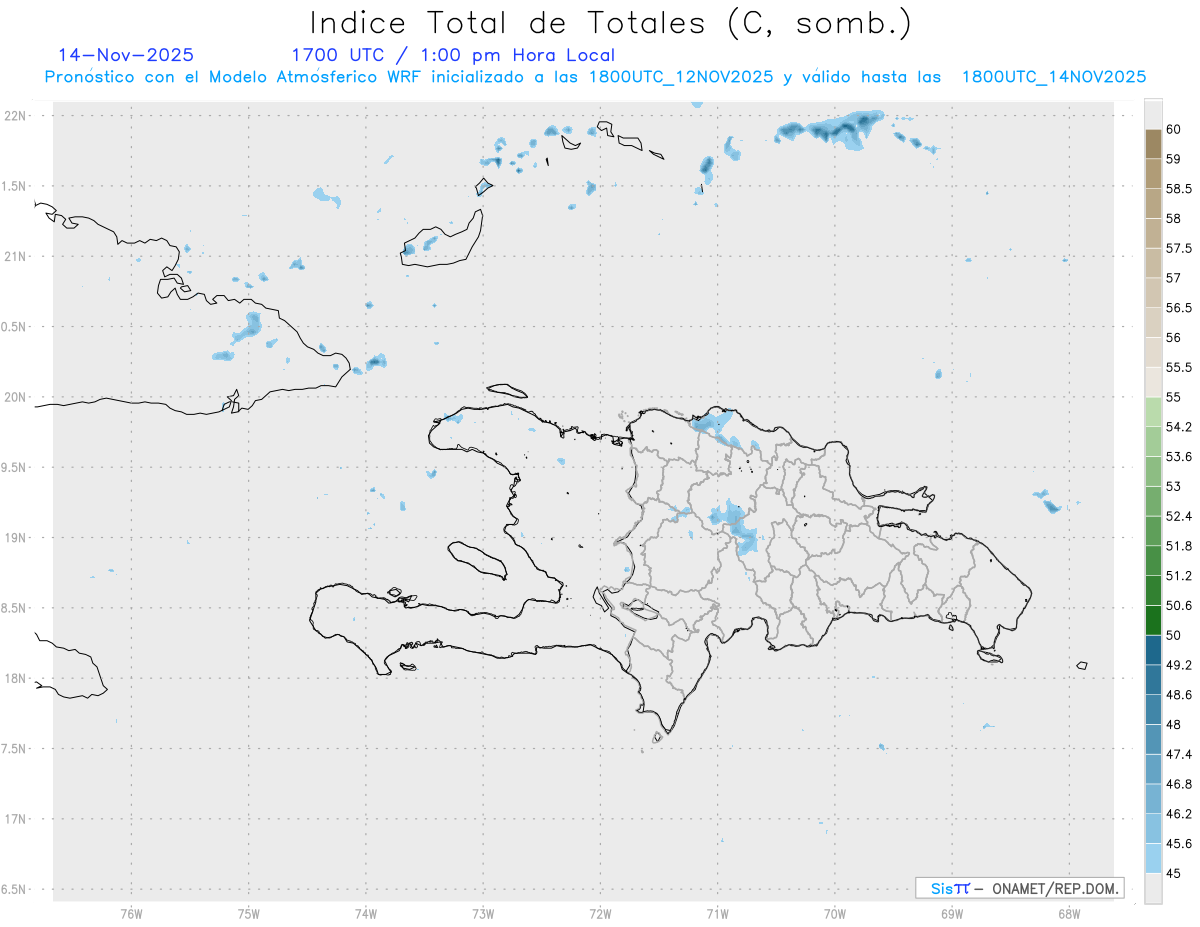
Task: Click the colorbar label '54.2'
Action: click(x=1179, y=427)
